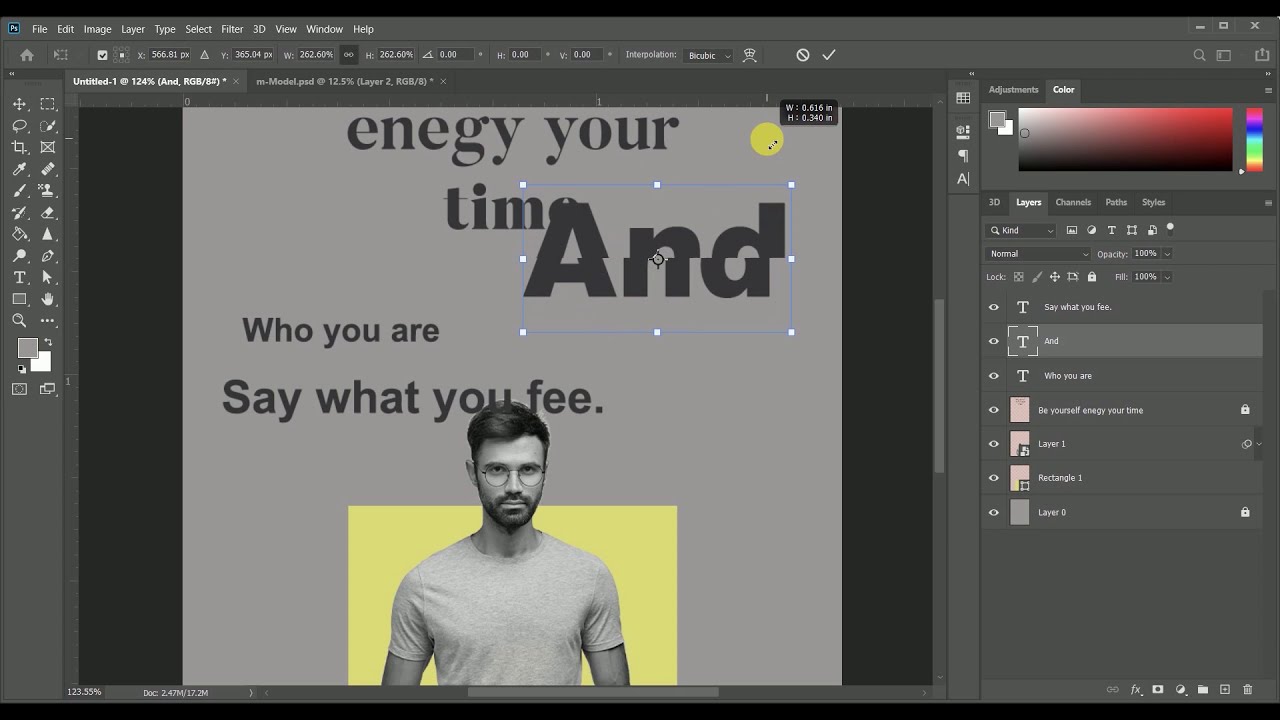The width and height of the screenshot is (1280, 720).
Task: Open the Window menu
Action: (324, 29)
